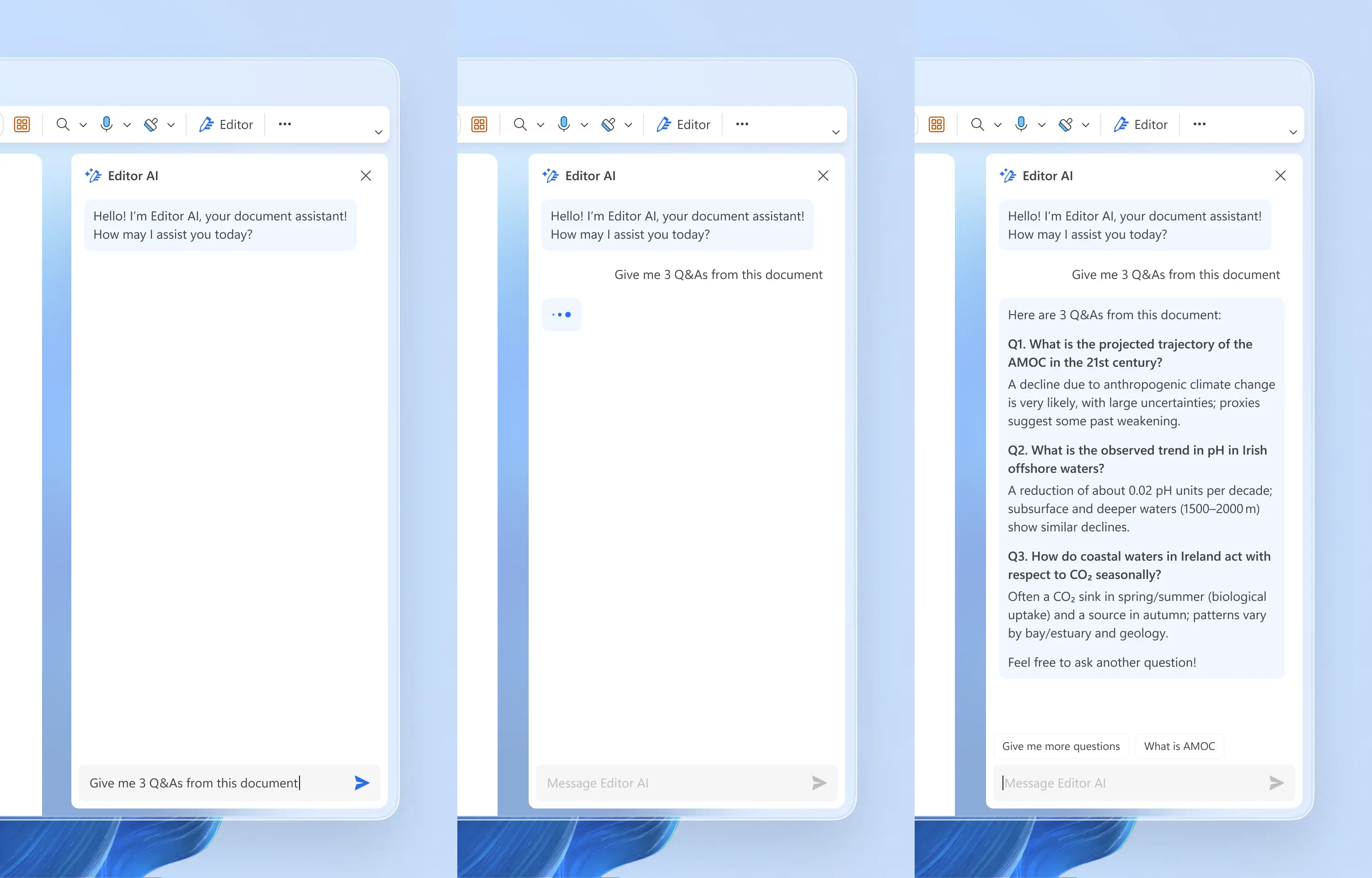This screenshot has width=1372, height=878.
Task: Expand ribbon chevron above the Q&A answers pane
Action: 1293,132
